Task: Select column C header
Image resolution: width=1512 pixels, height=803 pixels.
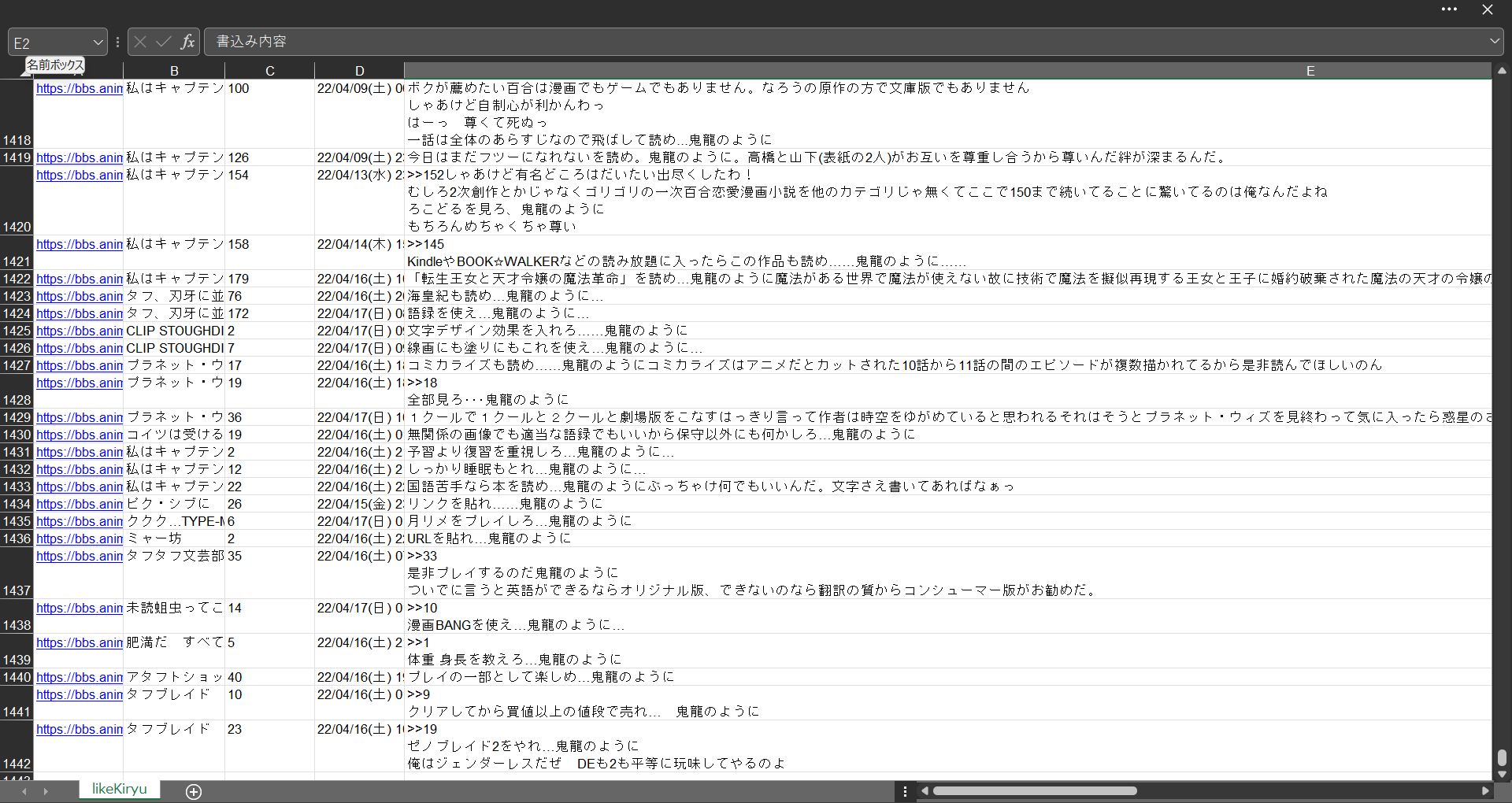Action: [269, 71]
